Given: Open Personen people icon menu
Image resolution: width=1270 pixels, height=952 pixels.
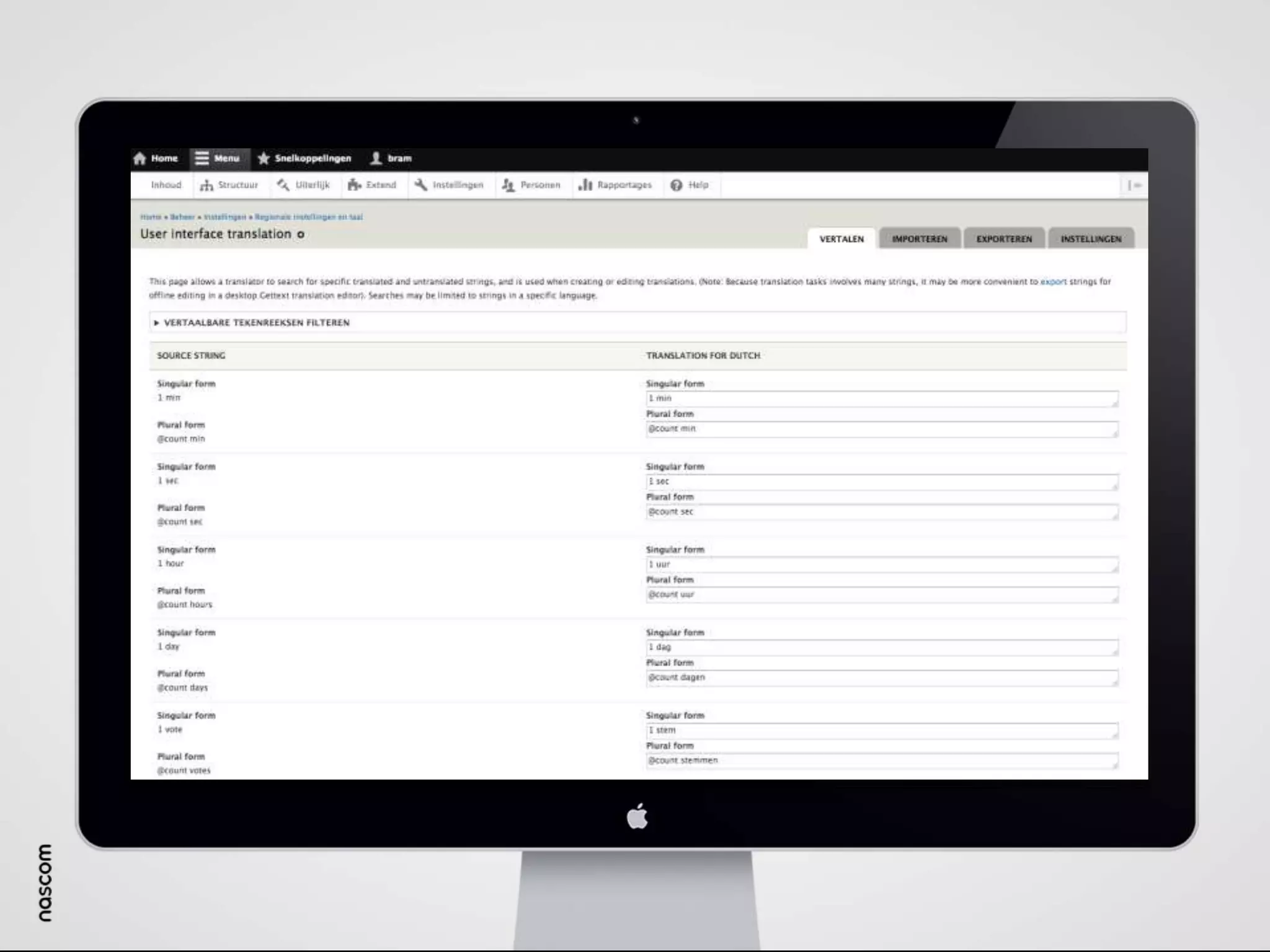Looking at the screenshot, I should (x=508, y=185).
